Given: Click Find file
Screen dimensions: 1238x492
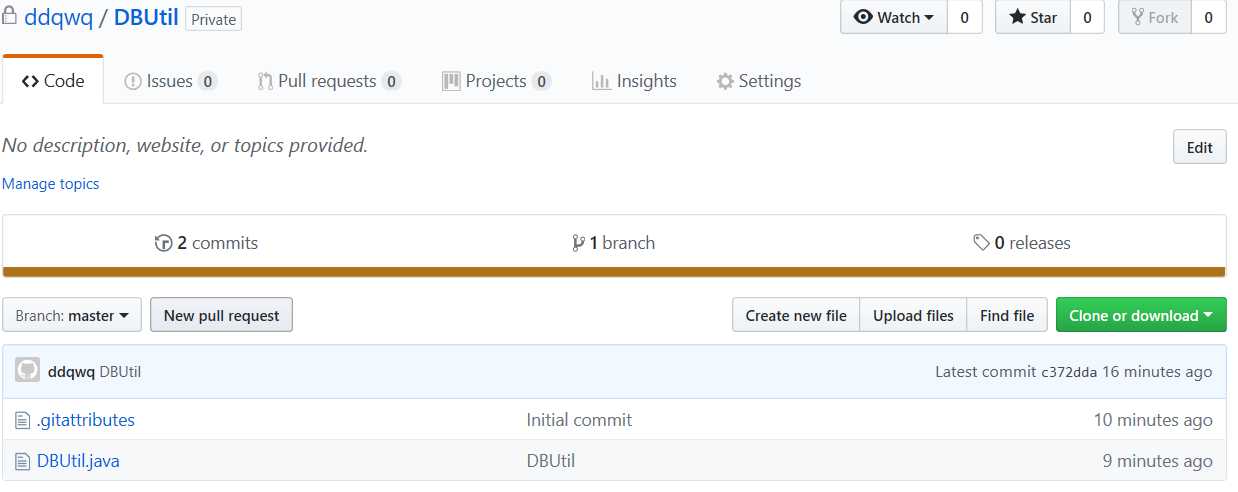Looking at the screenshot, I should click(1007, 315).
